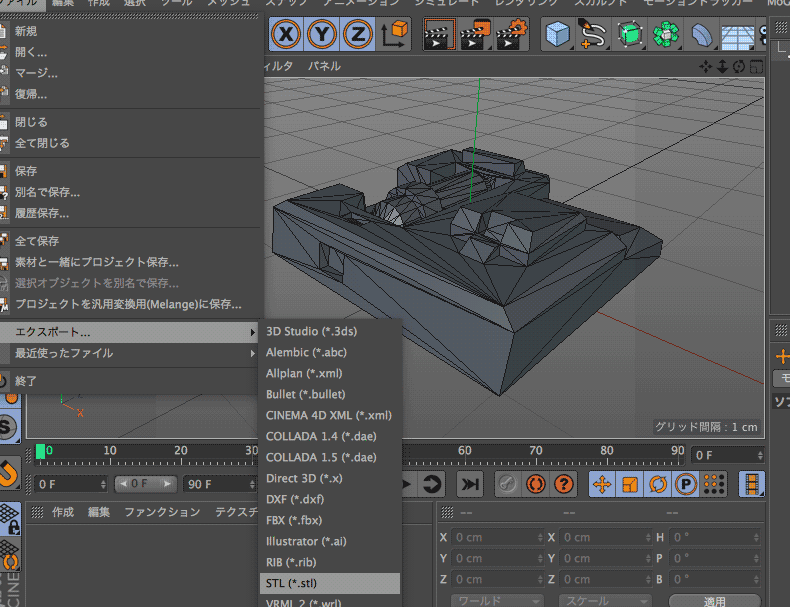Click 別名で保存... in the file menu
This screenshot has height=607, width=790.
tap(47, 192)
